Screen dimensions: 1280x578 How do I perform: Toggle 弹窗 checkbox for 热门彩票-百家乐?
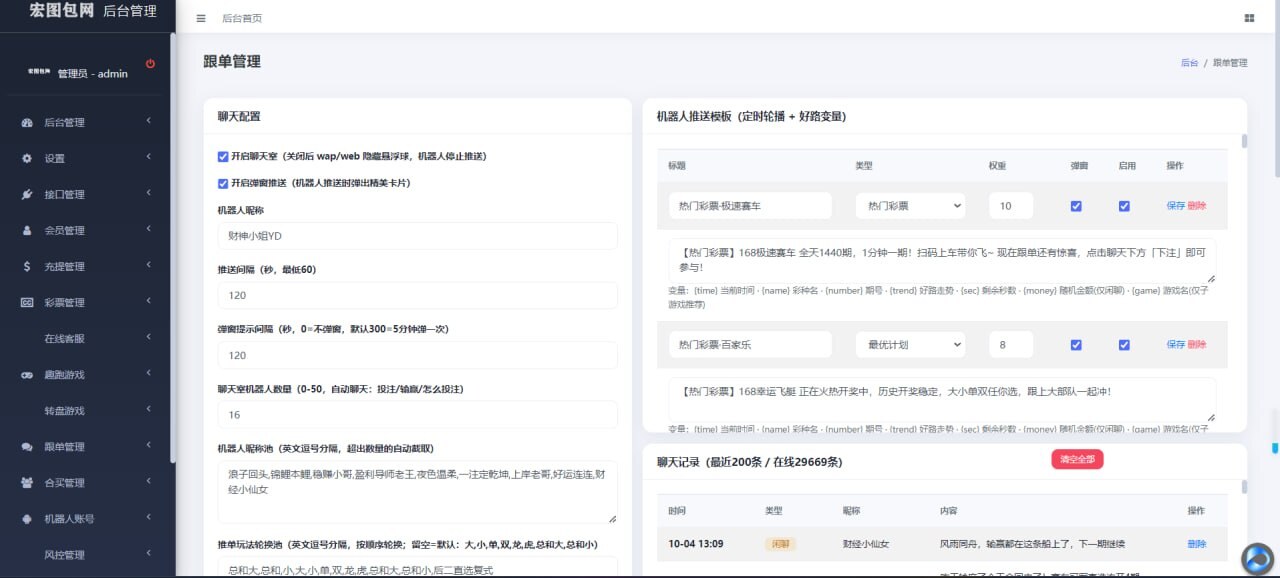(1076, 345)
